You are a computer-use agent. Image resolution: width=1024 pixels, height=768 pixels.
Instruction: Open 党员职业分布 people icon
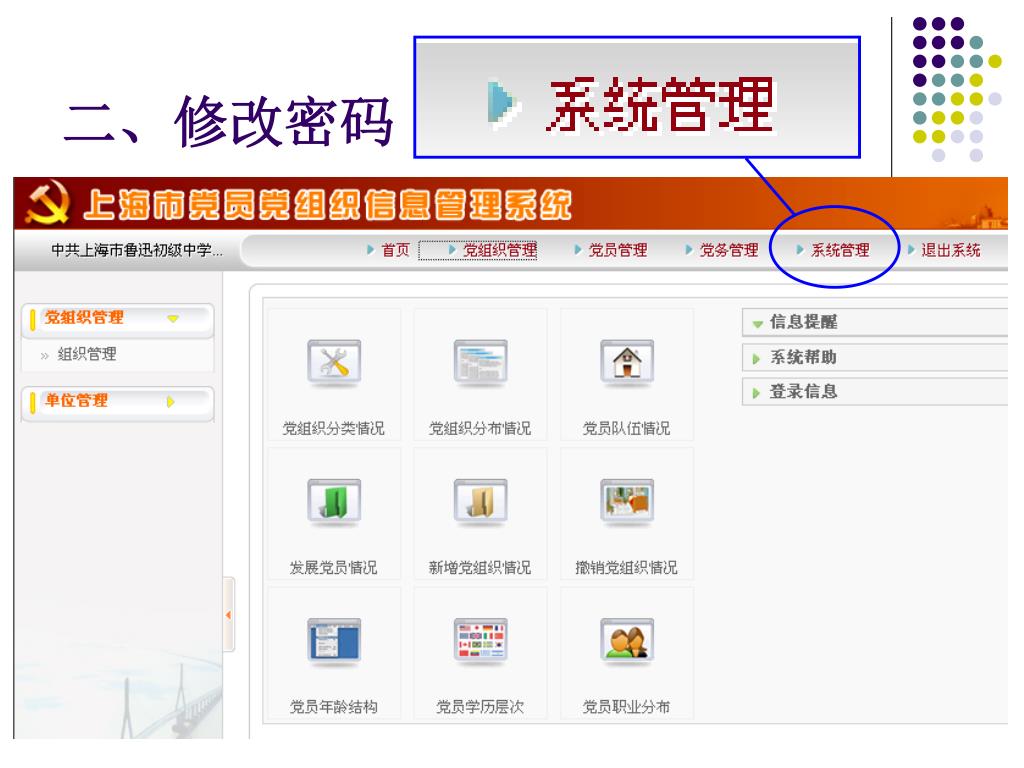click(x=626, y=641)
